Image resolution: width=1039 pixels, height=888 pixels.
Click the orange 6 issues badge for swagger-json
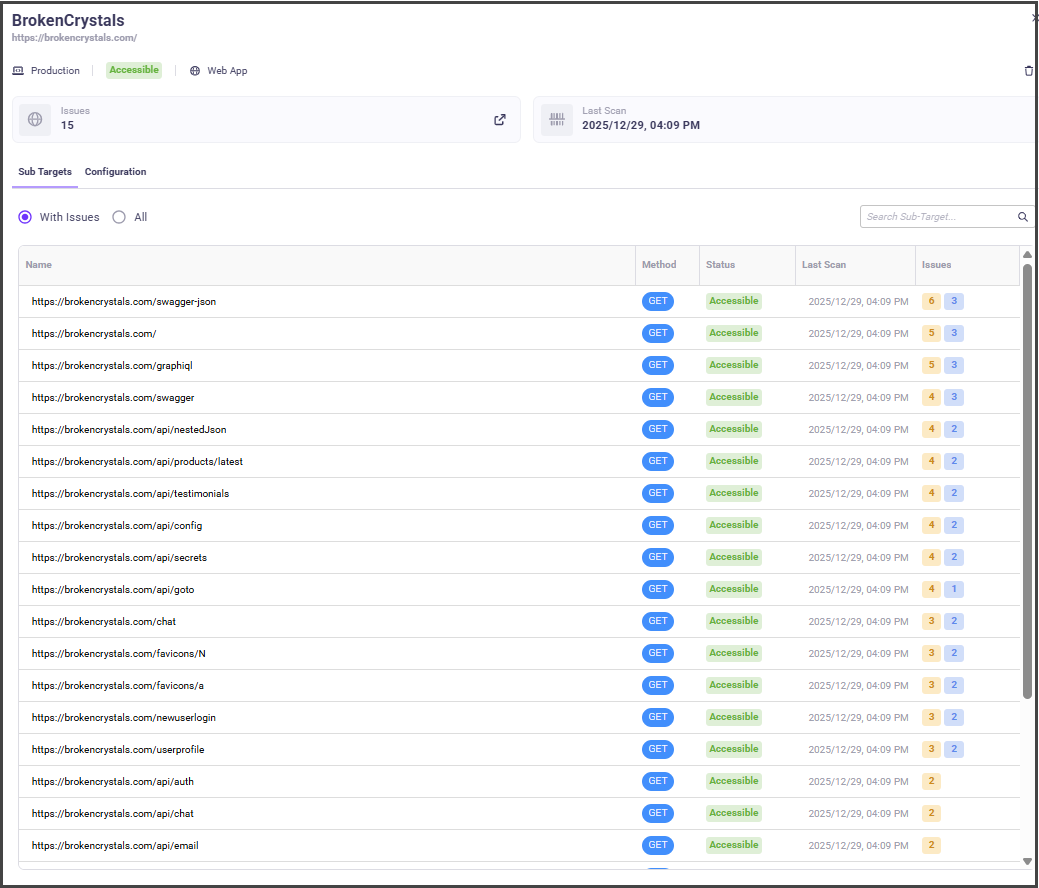[x=932, y=301]
